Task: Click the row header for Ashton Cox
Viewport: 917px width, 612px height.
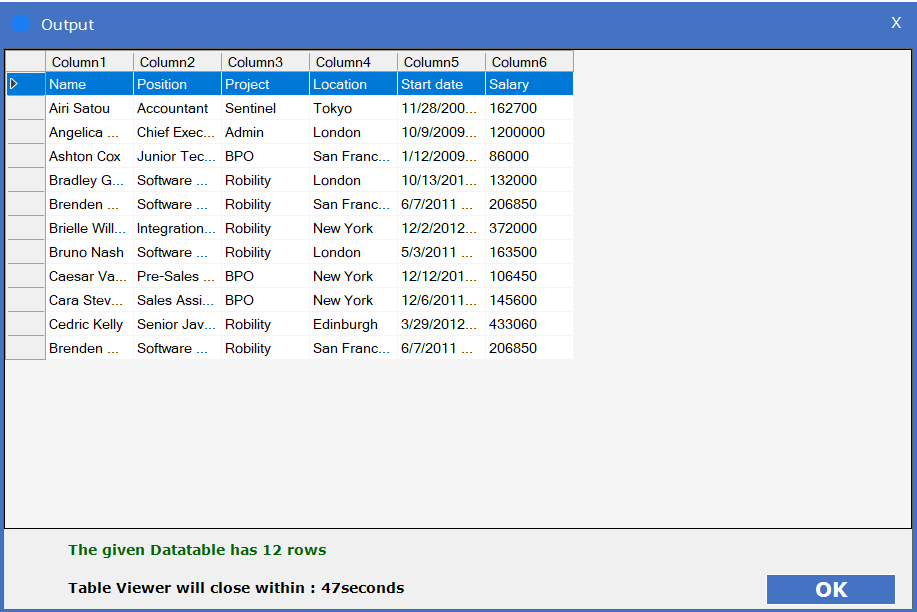Action: click(x=26, y=156)
